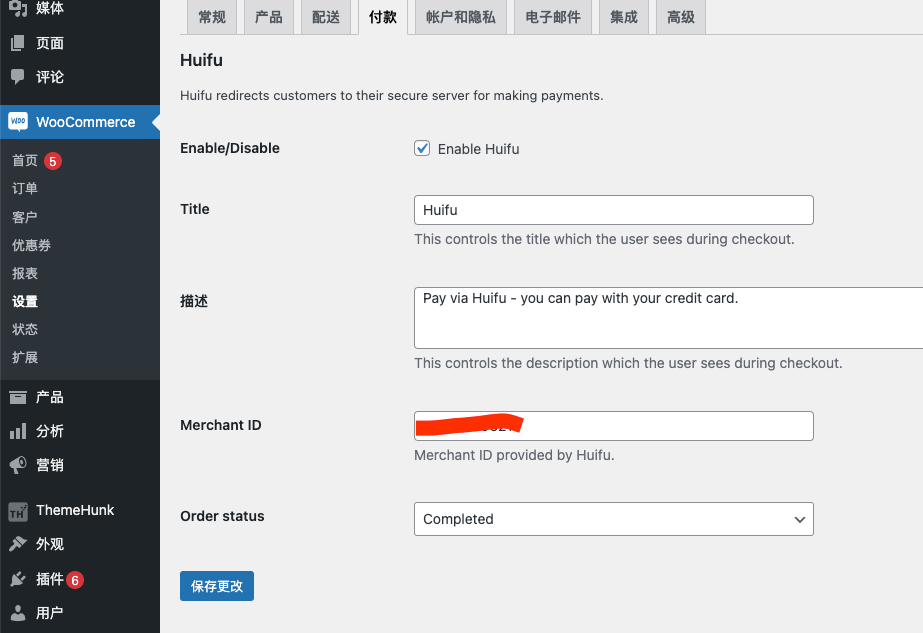Screen dimensions: 923x633
Task: Open the 扩展 extensions submenu link
Action: pyautogui.click(x=25, y=357)
